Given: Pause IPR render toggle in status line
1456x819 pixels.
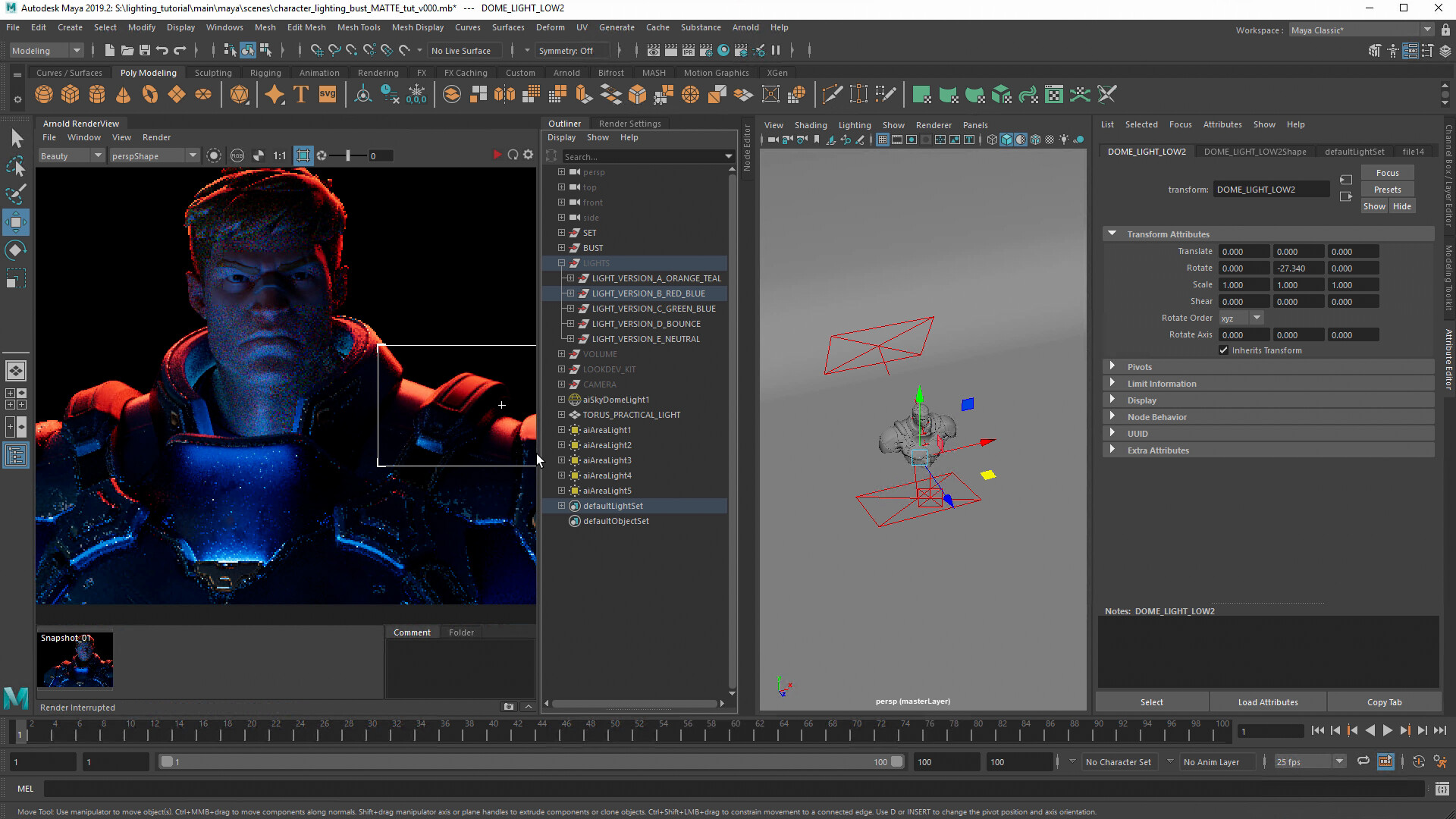Looking at the screenshot, I should click(x=776, y=51).
